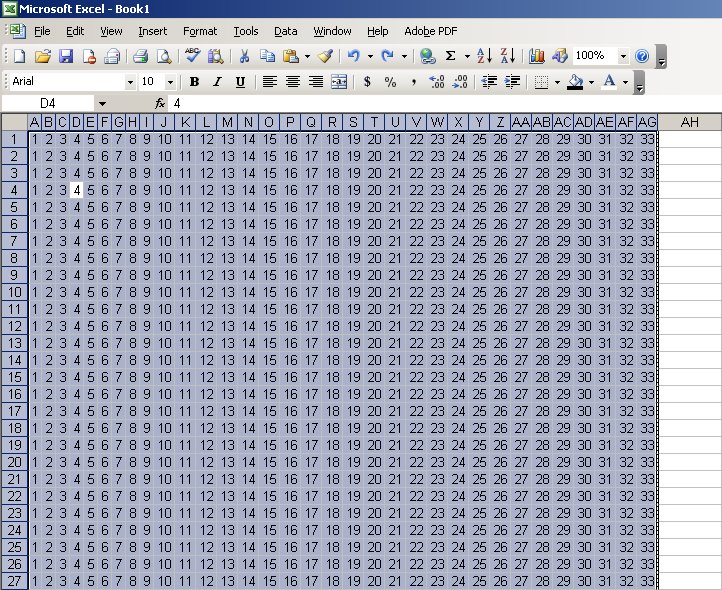Click the active cell D4
Image resolution: width=722 pixels, height=590 pixels.
pyautogui.click(x=76, y=190)
